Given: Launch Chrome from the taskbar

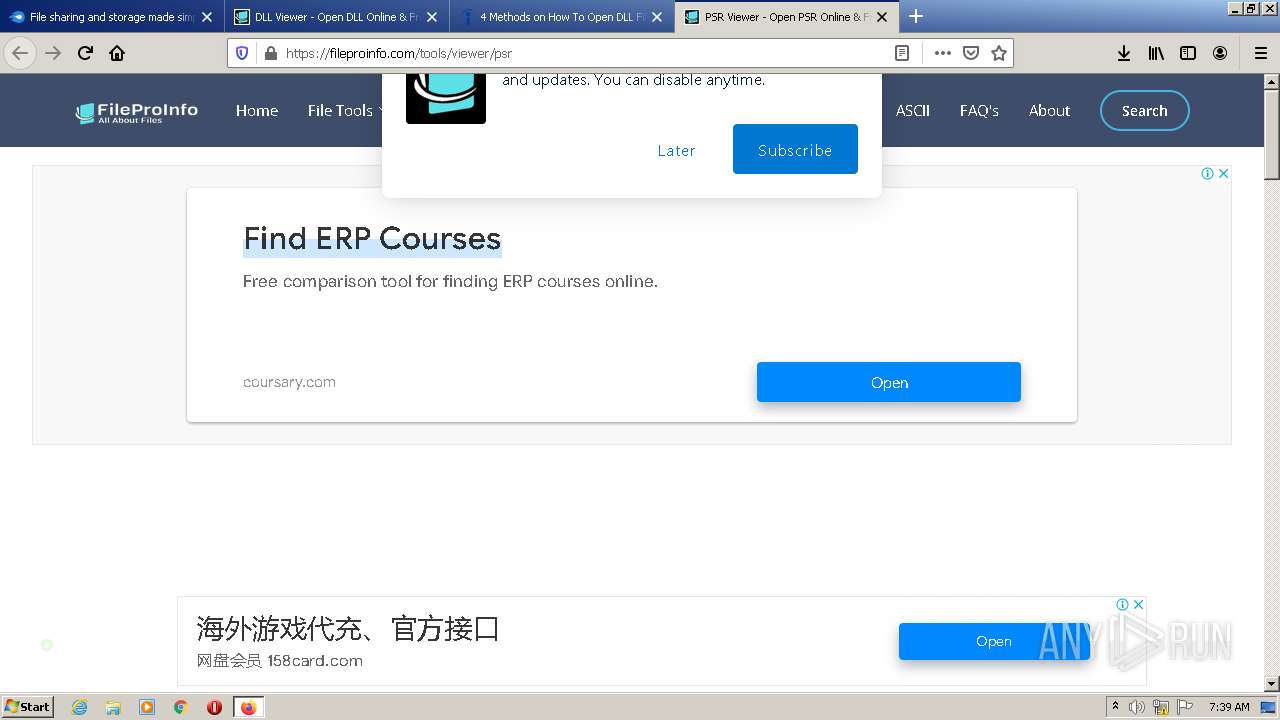Looking at the screenshot, I should (x=181, y=707).
